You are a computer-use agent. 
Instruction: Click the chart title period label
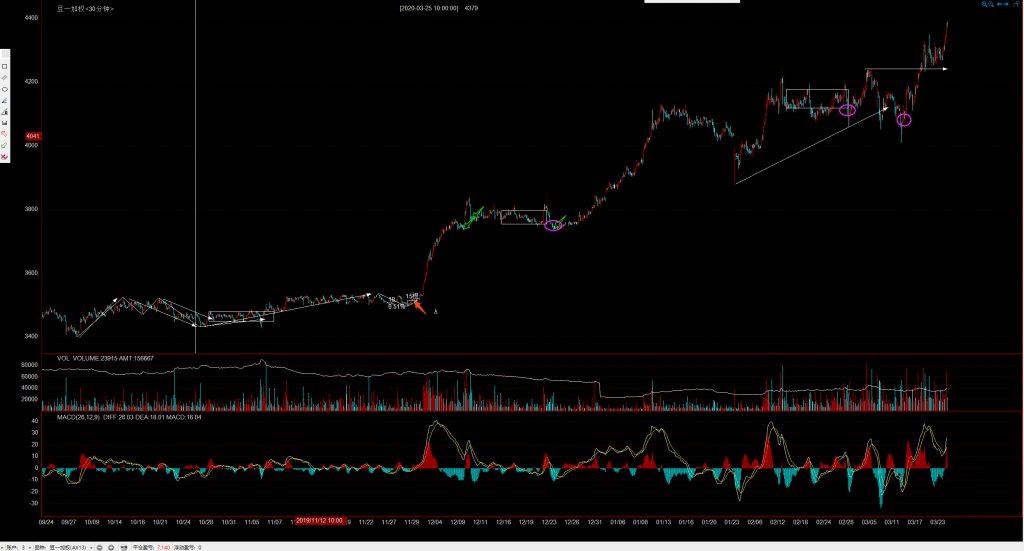pyautogui.click(x=85, y=8)
